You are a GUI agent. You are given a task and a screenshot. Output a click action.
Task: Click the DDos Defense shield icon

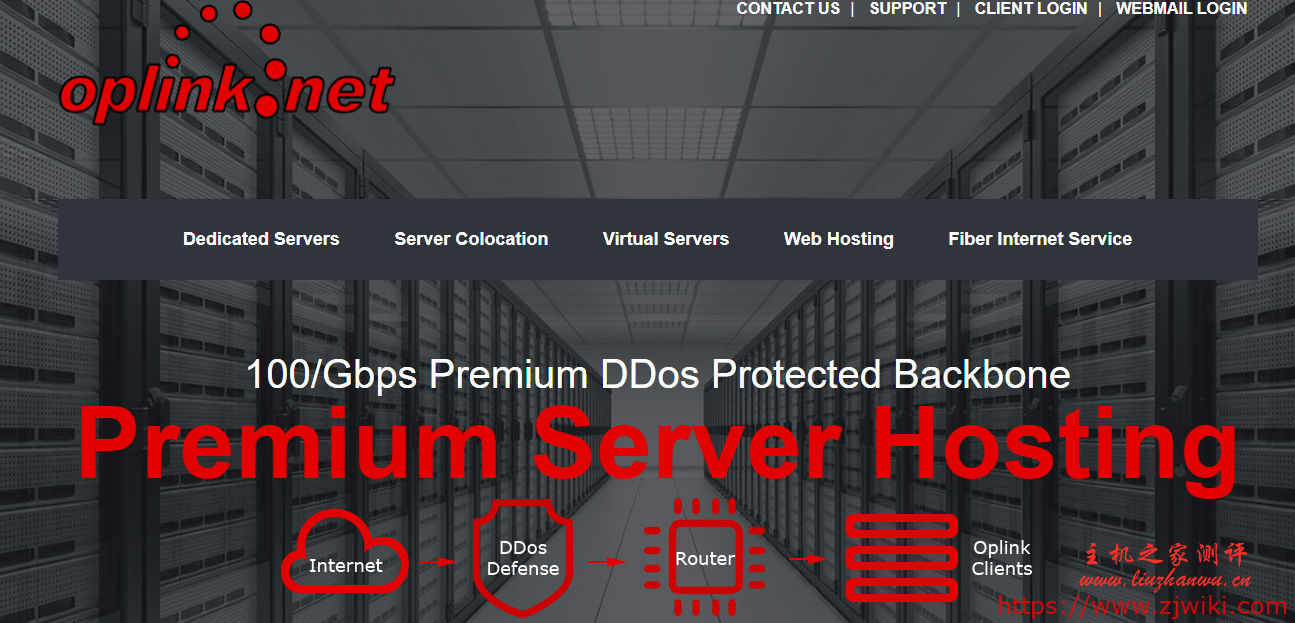[522, 559]
